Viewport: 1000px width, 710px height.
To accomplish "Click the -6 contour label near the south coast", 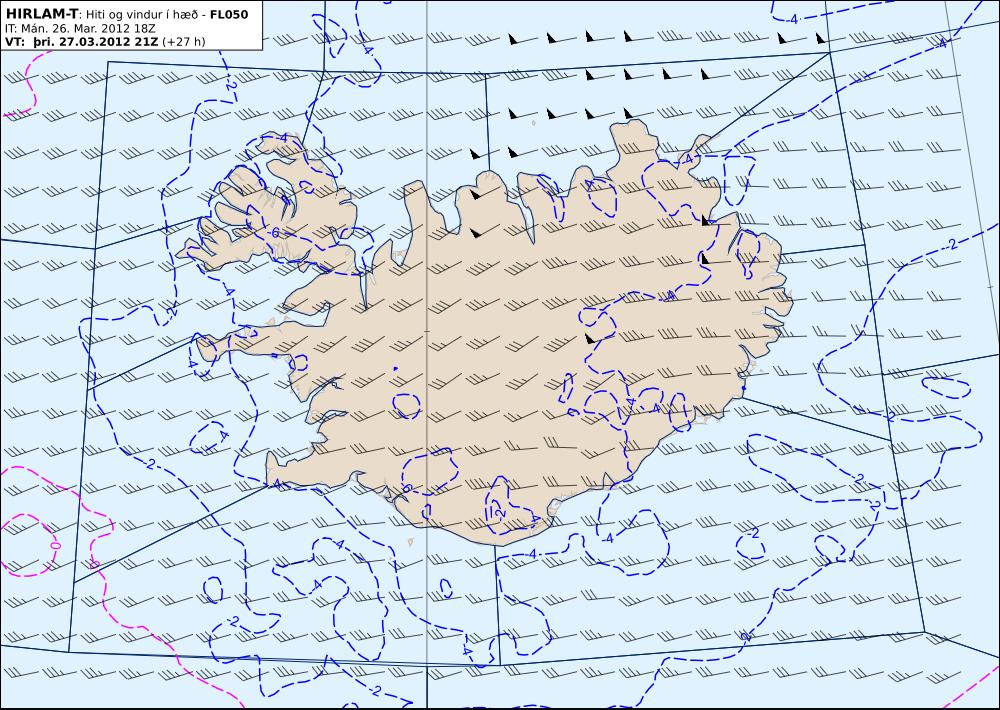I will 406,489.
